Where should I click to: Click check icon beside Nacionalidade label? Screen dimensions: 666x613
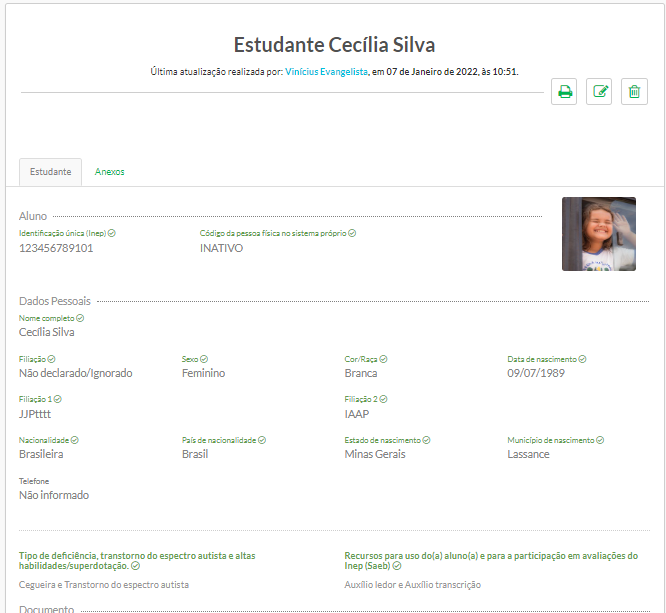(74, 440)
